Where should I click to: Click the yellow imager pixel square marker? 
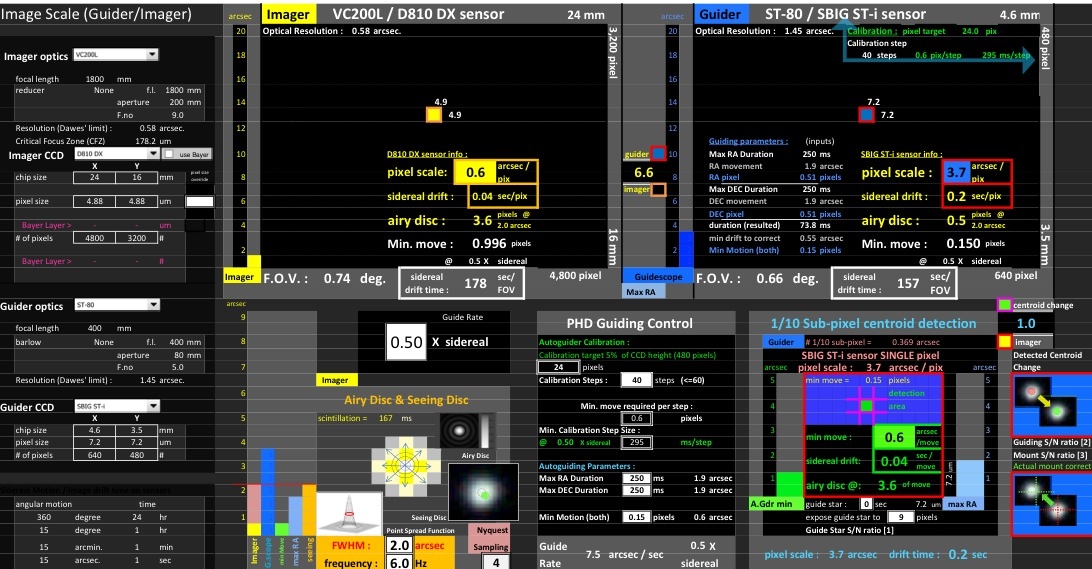coord(433,115)
